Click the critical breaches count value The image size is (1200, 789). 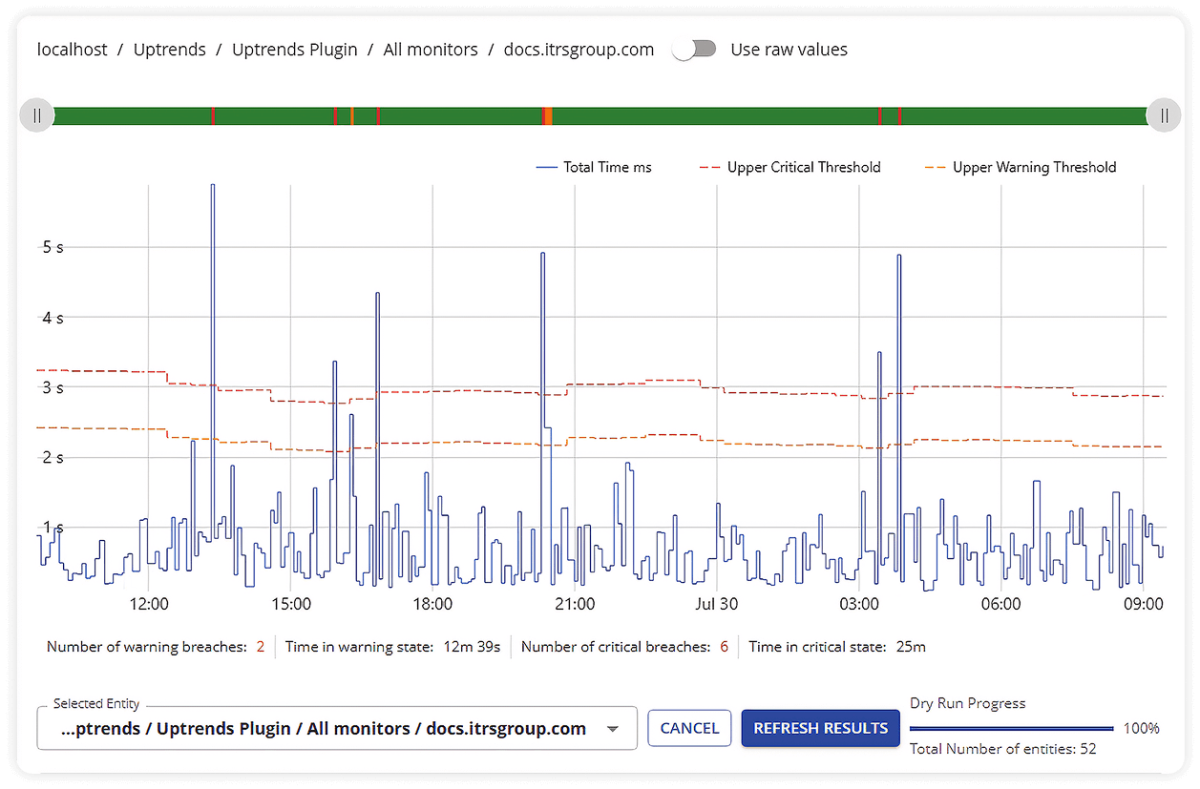pos(724,647)
